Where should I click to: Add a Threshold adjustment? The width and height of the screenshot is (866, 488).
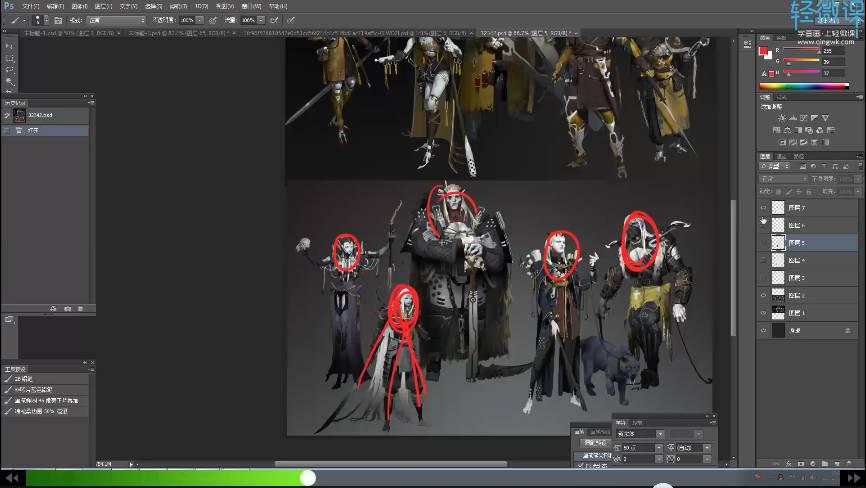click(804, 142)
